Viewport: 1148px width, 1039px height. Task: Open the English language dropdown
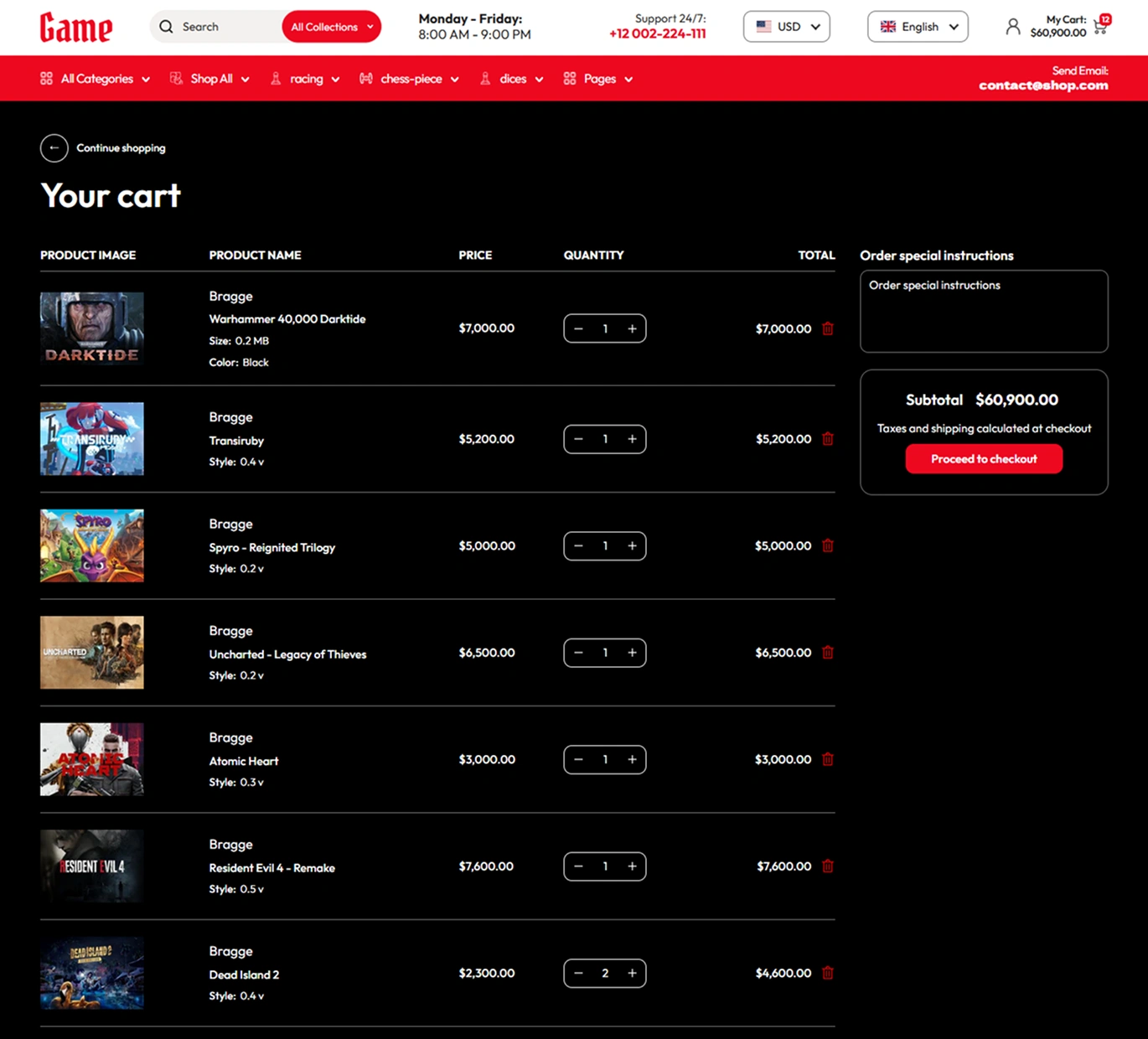(918, 27)
